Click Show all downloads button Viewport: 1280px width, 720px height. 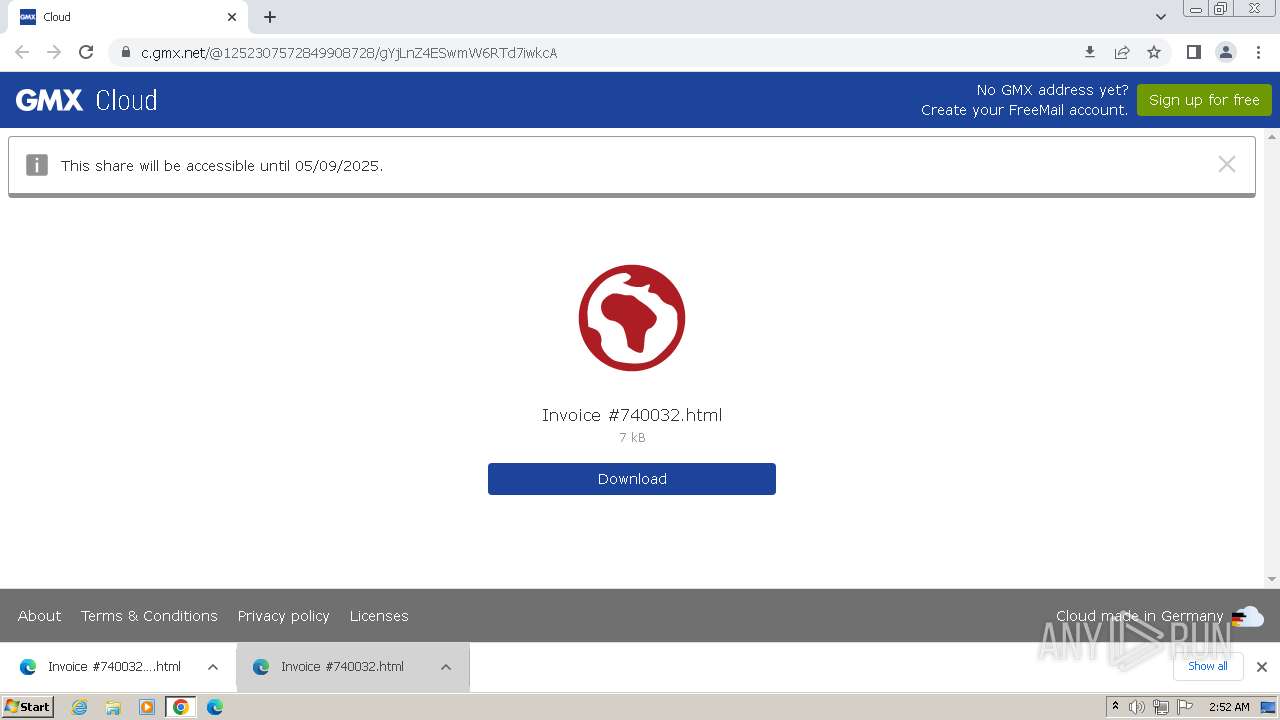(1207, 666)
